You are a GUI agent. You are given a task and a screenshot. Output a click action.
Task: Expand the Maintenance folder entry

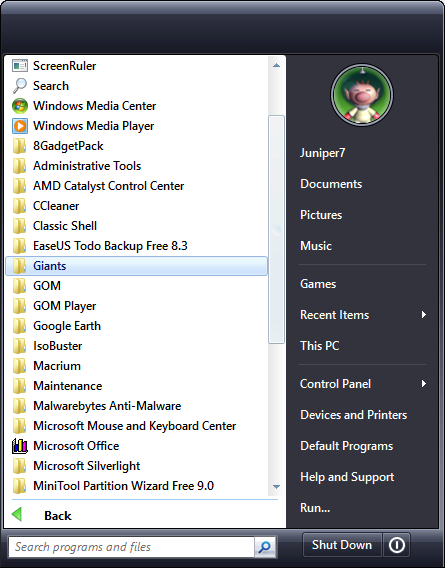pos(137,386)
